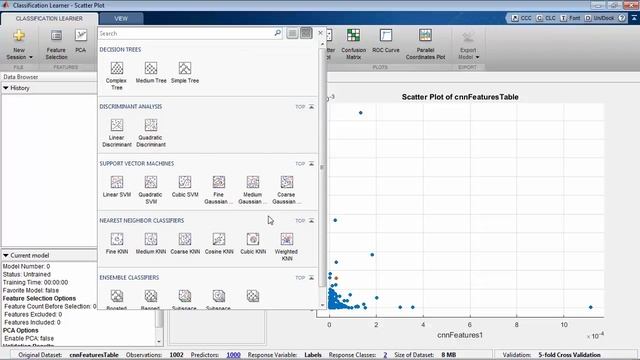Image resolution: width=640 pixels, height=360 pixels.
Task: Open Feature Selection
Action: pos(56,44)
